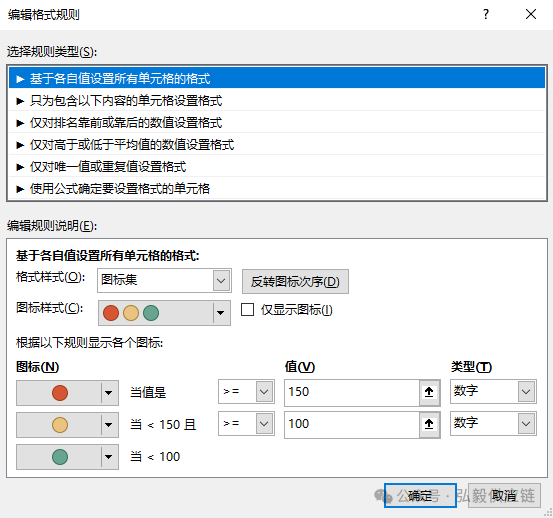Click the value field containing 150

tap(352, 392)
